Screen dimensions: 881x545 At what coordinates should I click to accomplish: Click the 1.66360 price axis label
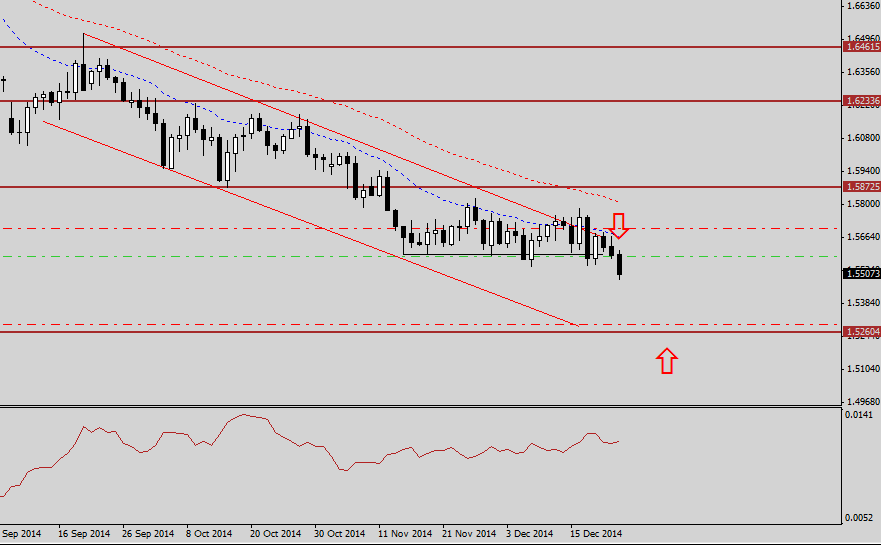(860, 6)
